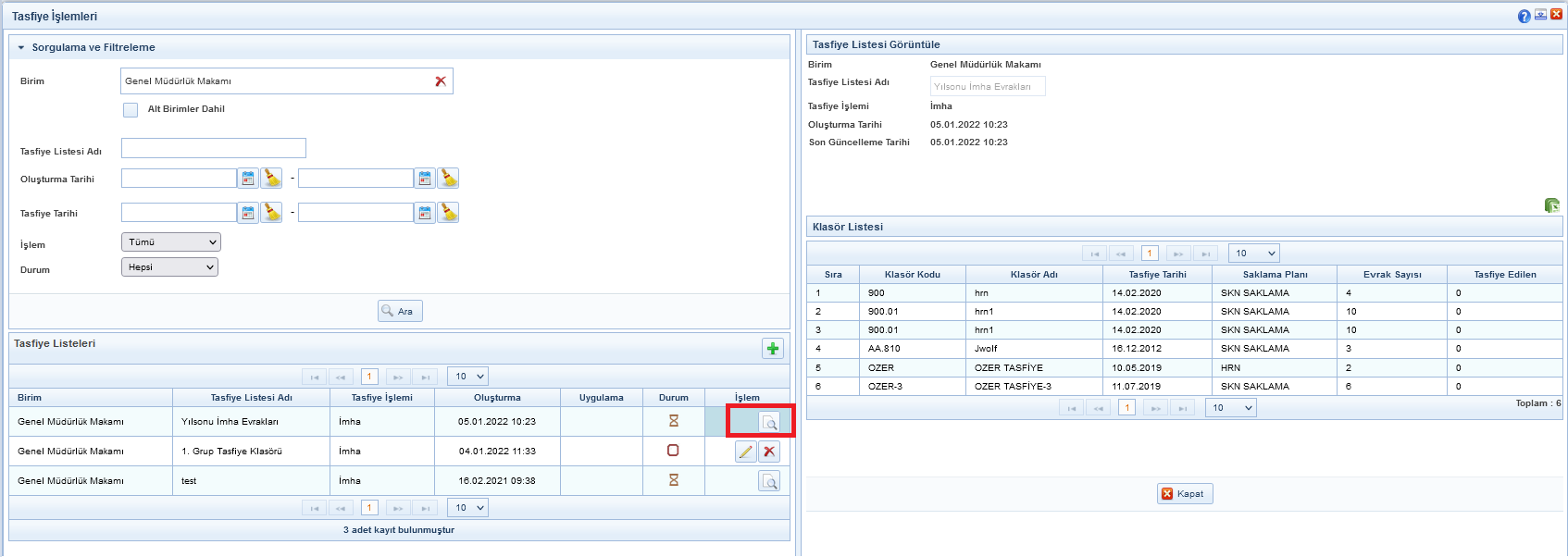Open page size dropdown above Klasör Listesi table

point(1253,254)
